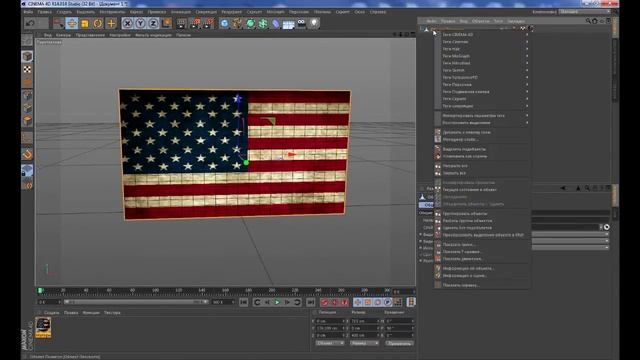Click the checkered Texture mode icon
Screen dimensions: 640x360
[x=27, y=69]
